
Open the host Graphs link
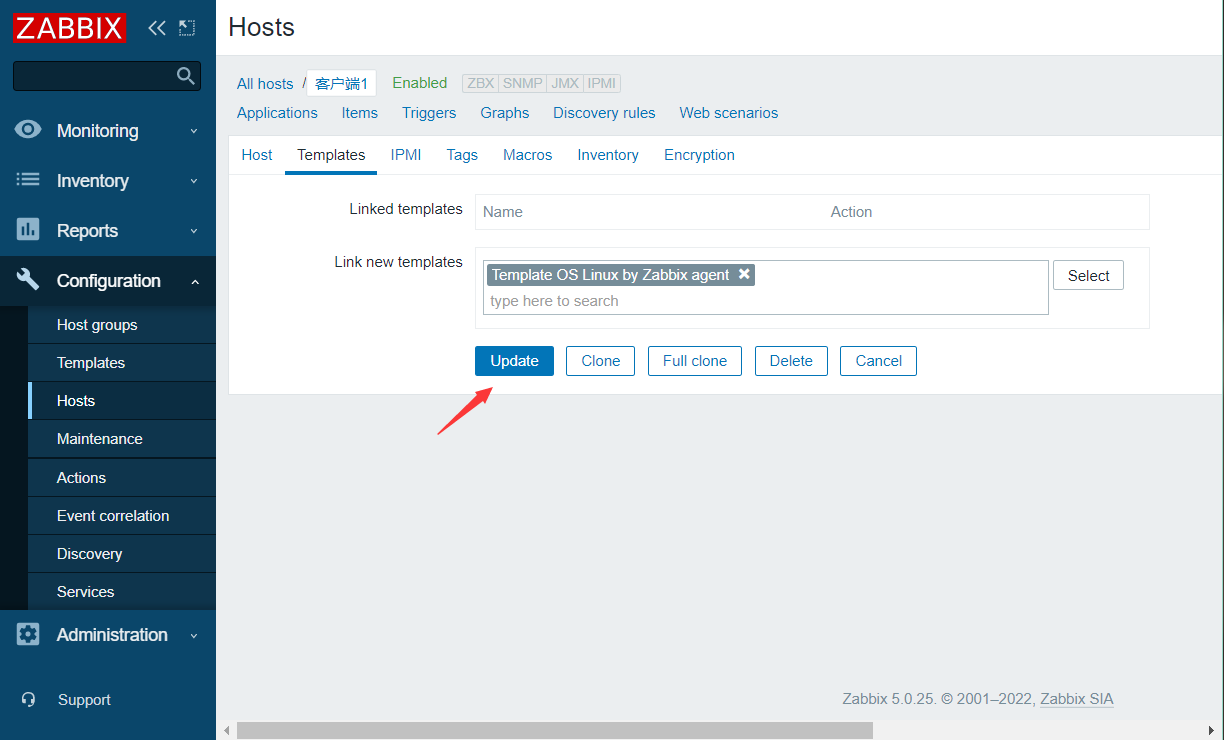(505, 113)
